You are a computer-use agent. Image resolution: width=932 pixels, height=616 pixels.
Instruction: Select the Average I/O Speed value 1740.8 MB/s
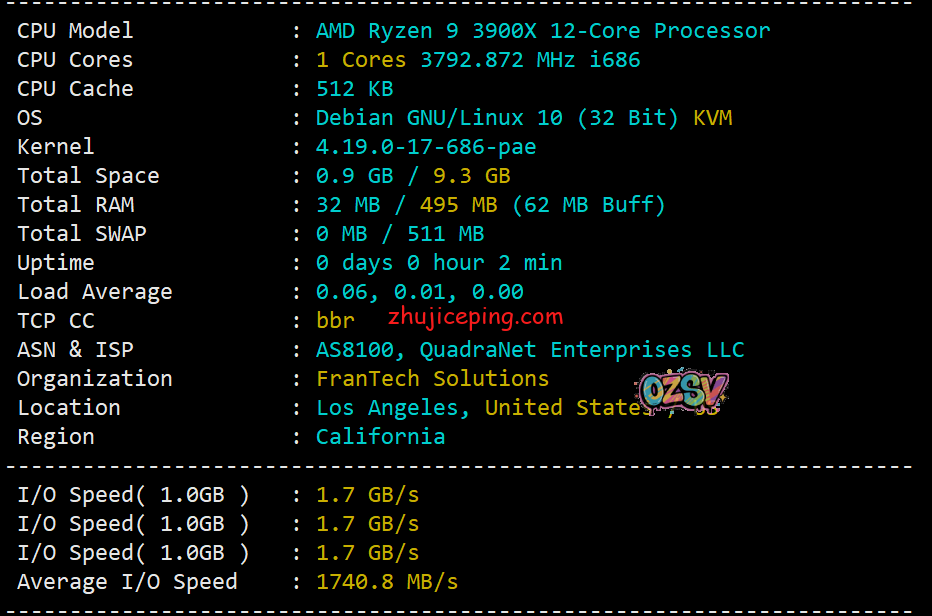point(387,583)
